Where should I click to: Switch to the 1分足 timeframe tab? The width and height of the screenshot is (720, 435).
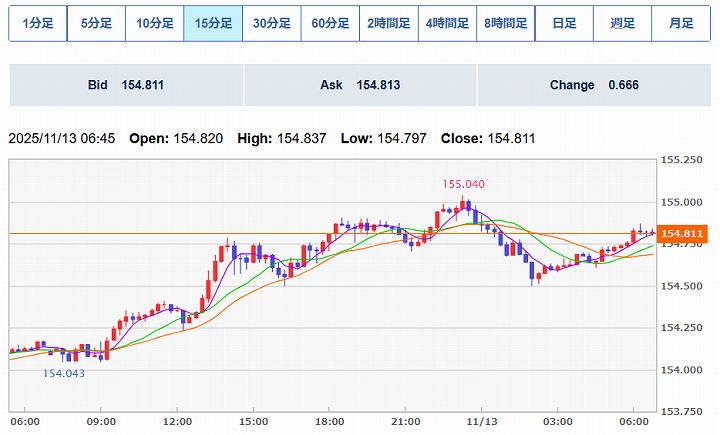[x=37, y=23]
